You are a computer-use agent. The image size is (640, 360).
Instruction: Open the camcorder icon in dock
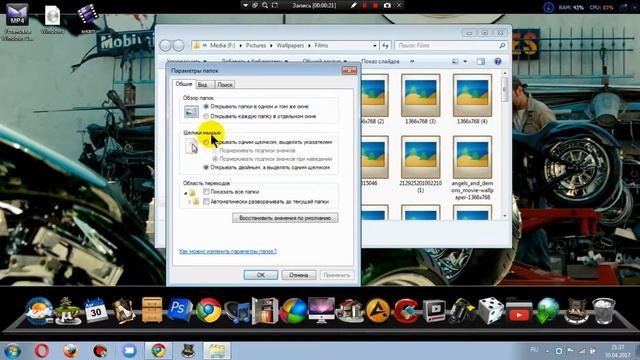point(462,312)
